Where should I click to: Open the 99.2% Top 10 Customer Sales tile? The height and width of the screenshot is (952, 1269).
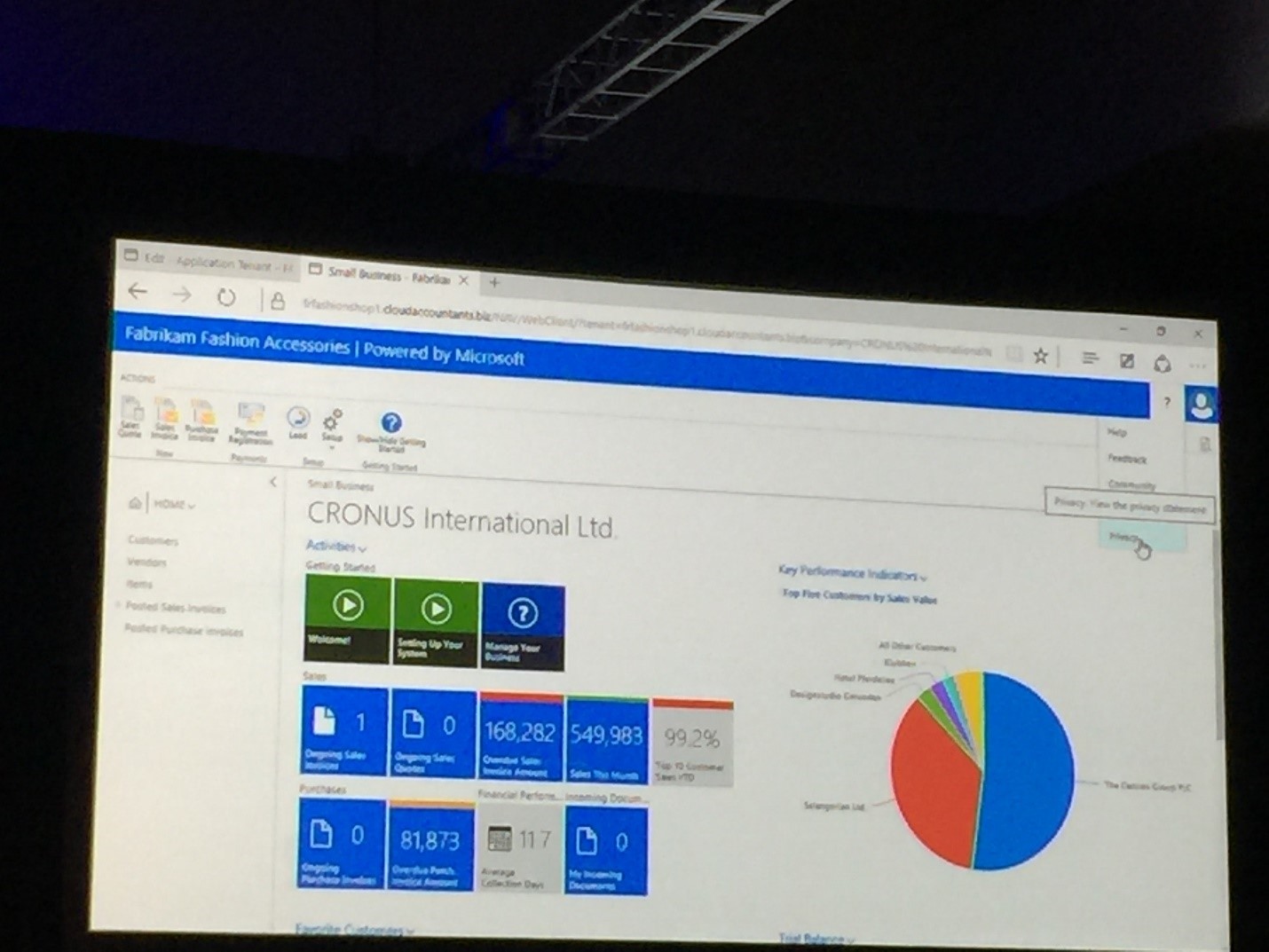pyautogui.click(x=692, y=744)
